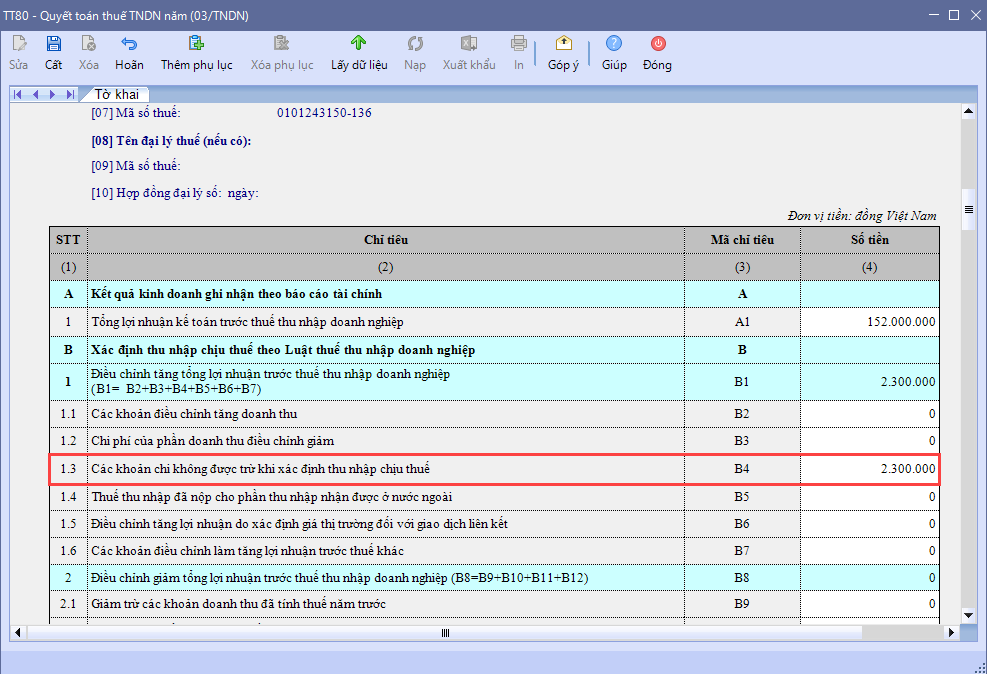The image size is (987, 674).
Task: Click the Sửa edit icon
Action: [19, 52]
